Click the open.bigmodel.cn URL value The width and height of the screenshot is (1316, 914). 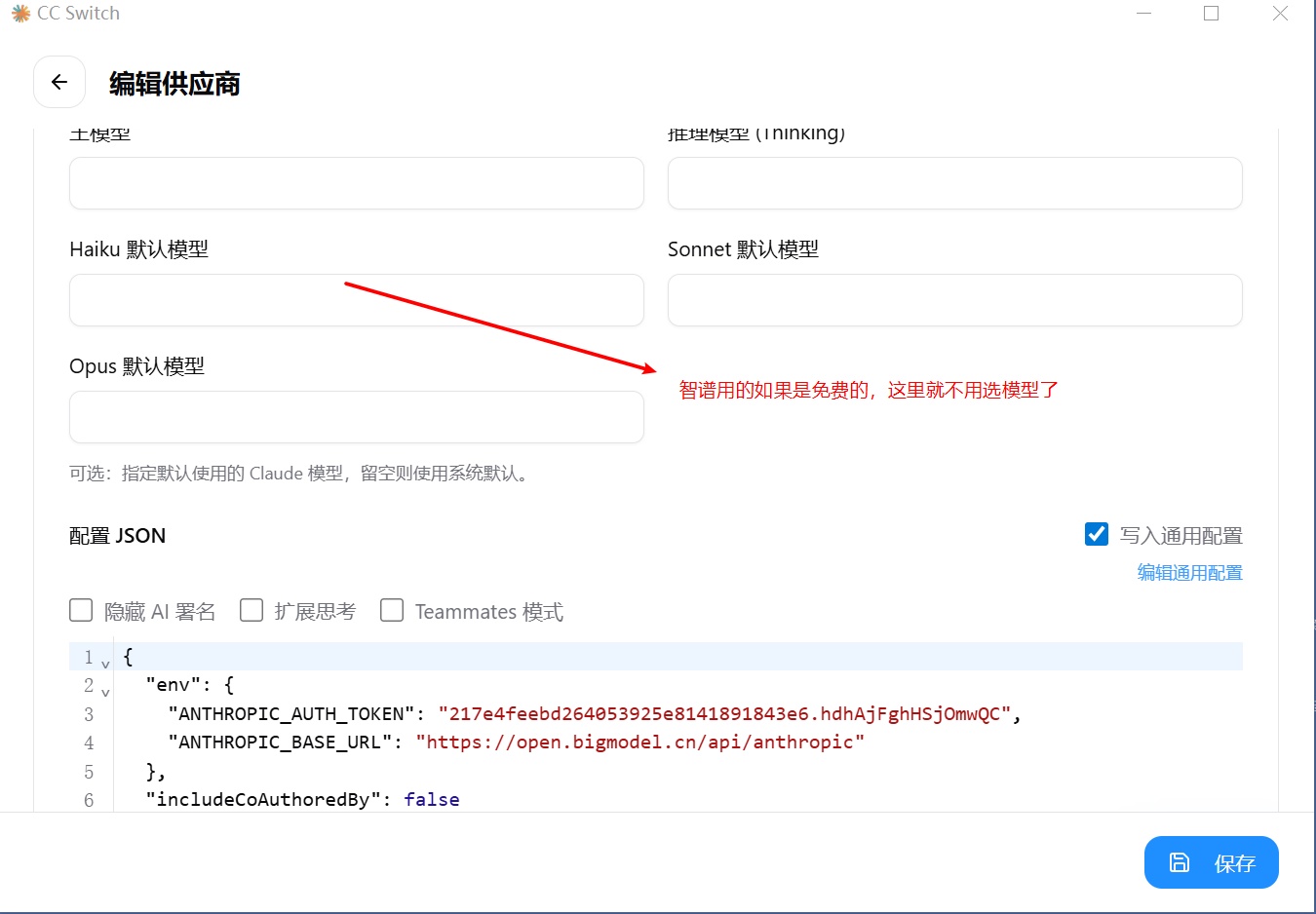pos(639,743)
